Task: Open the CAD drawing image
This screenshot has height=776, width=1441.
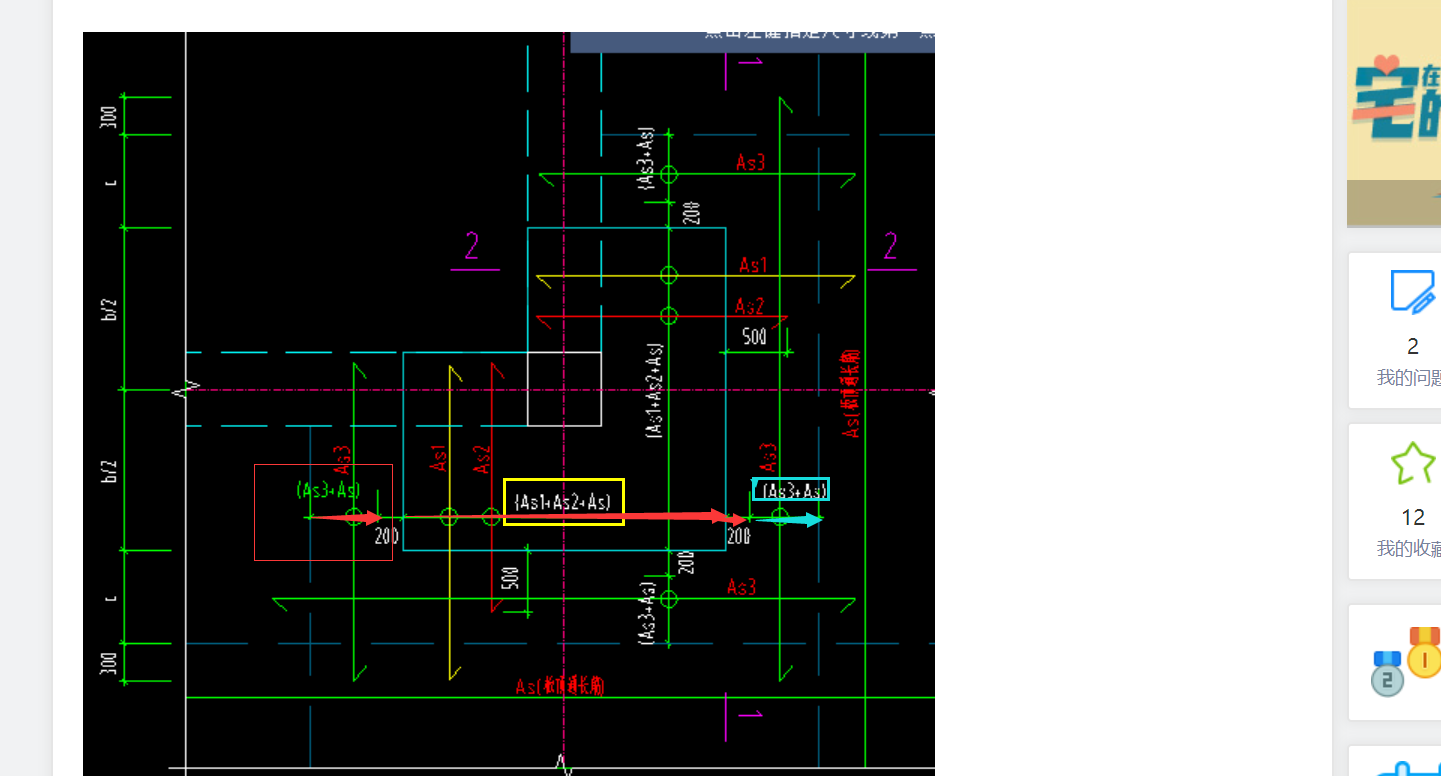Action: (x=509, y=404)
